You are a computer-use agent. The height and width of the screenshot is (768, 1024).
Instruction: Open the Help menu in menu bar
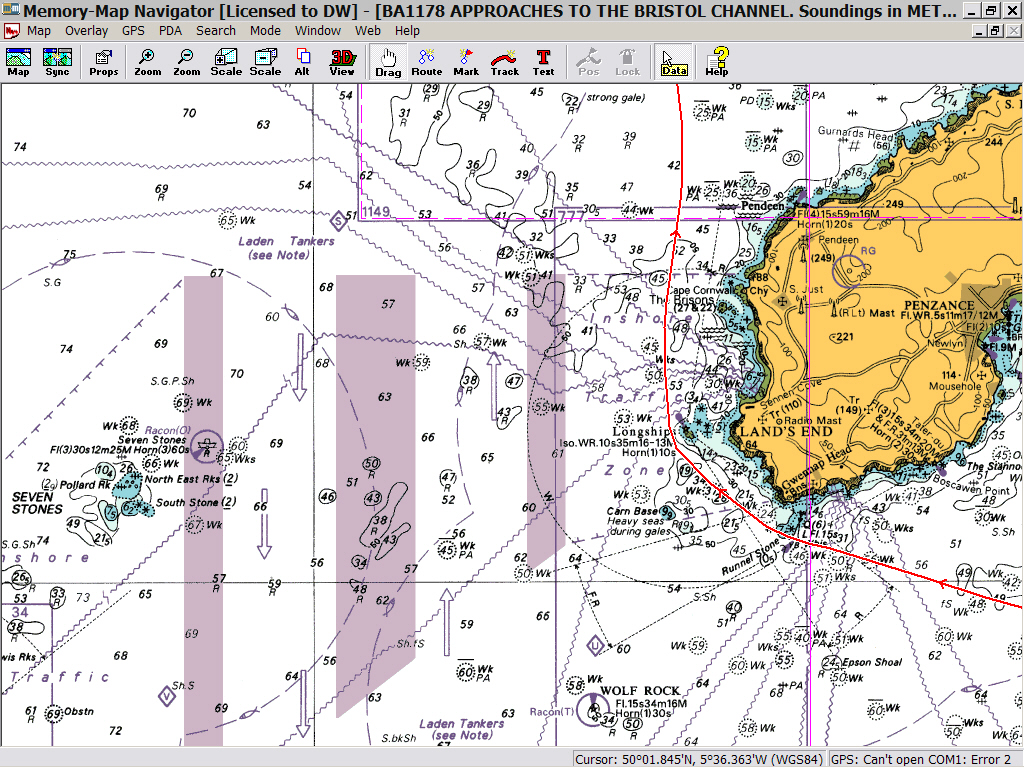coord(407,31)
